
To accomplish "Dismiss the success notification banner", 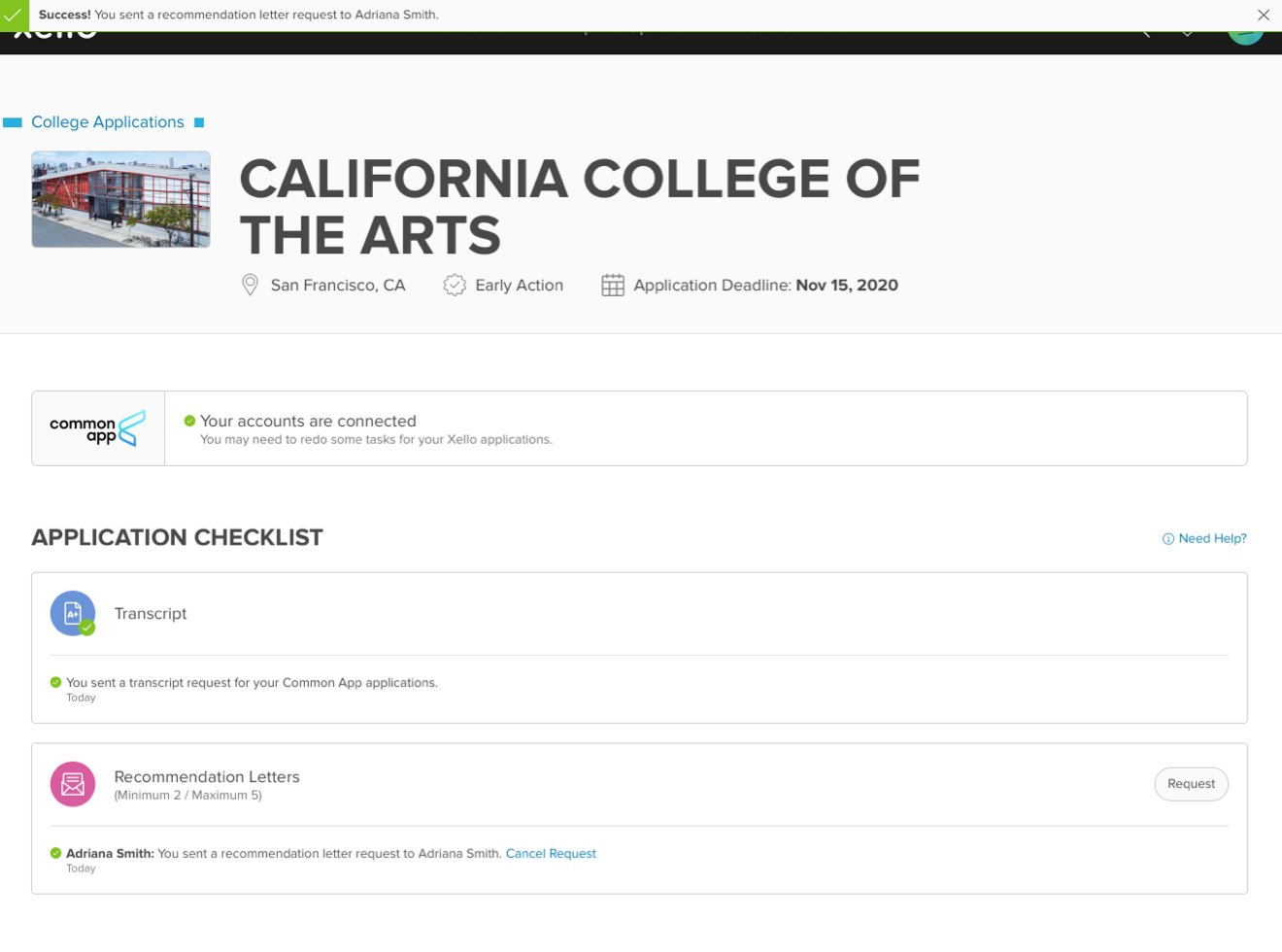I will point(1263,15).
